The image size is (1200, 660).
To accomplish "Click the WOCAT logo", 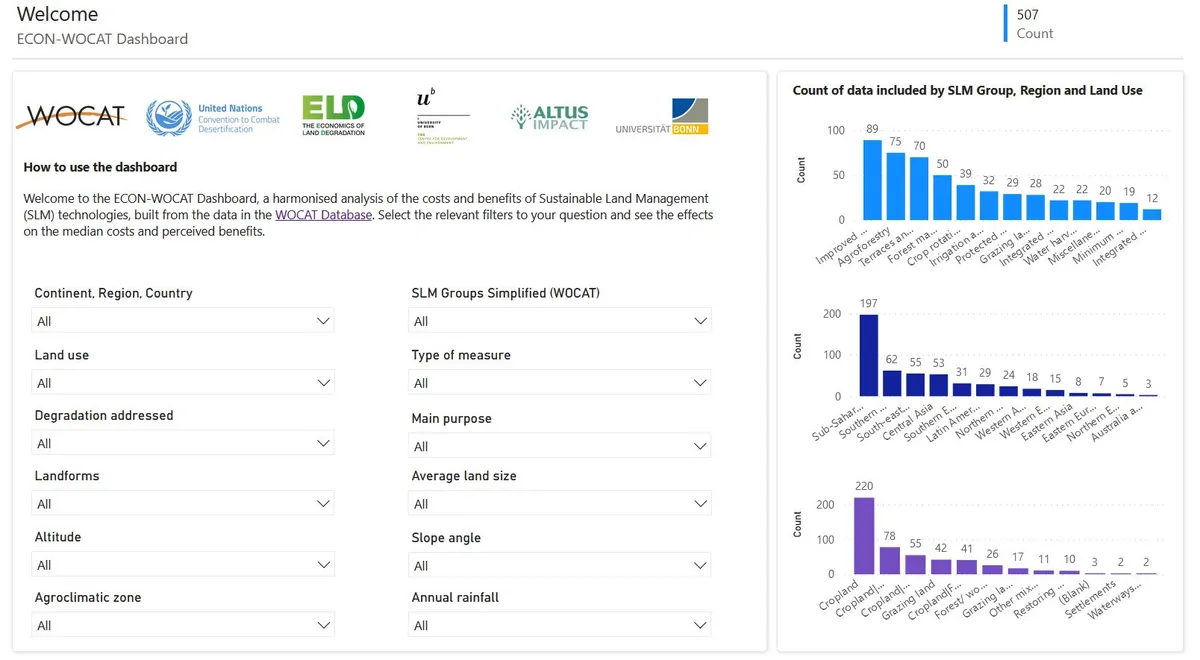I will click(x=70, y=115).
